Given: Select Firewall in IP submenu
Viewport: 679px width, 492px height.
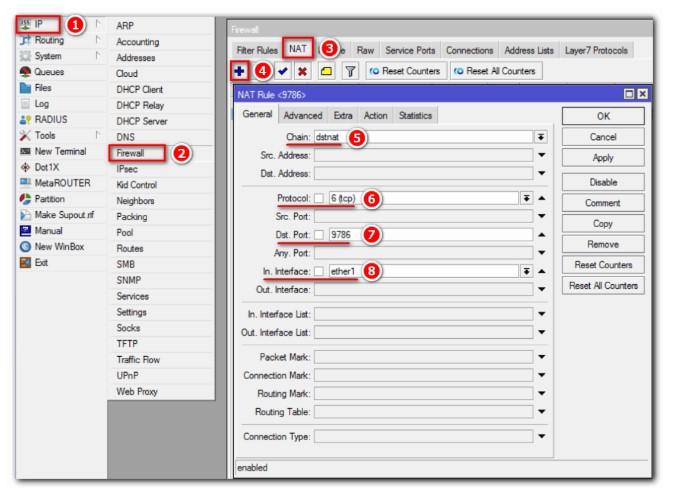Looking at the screenshot, I should pos(138,153).
